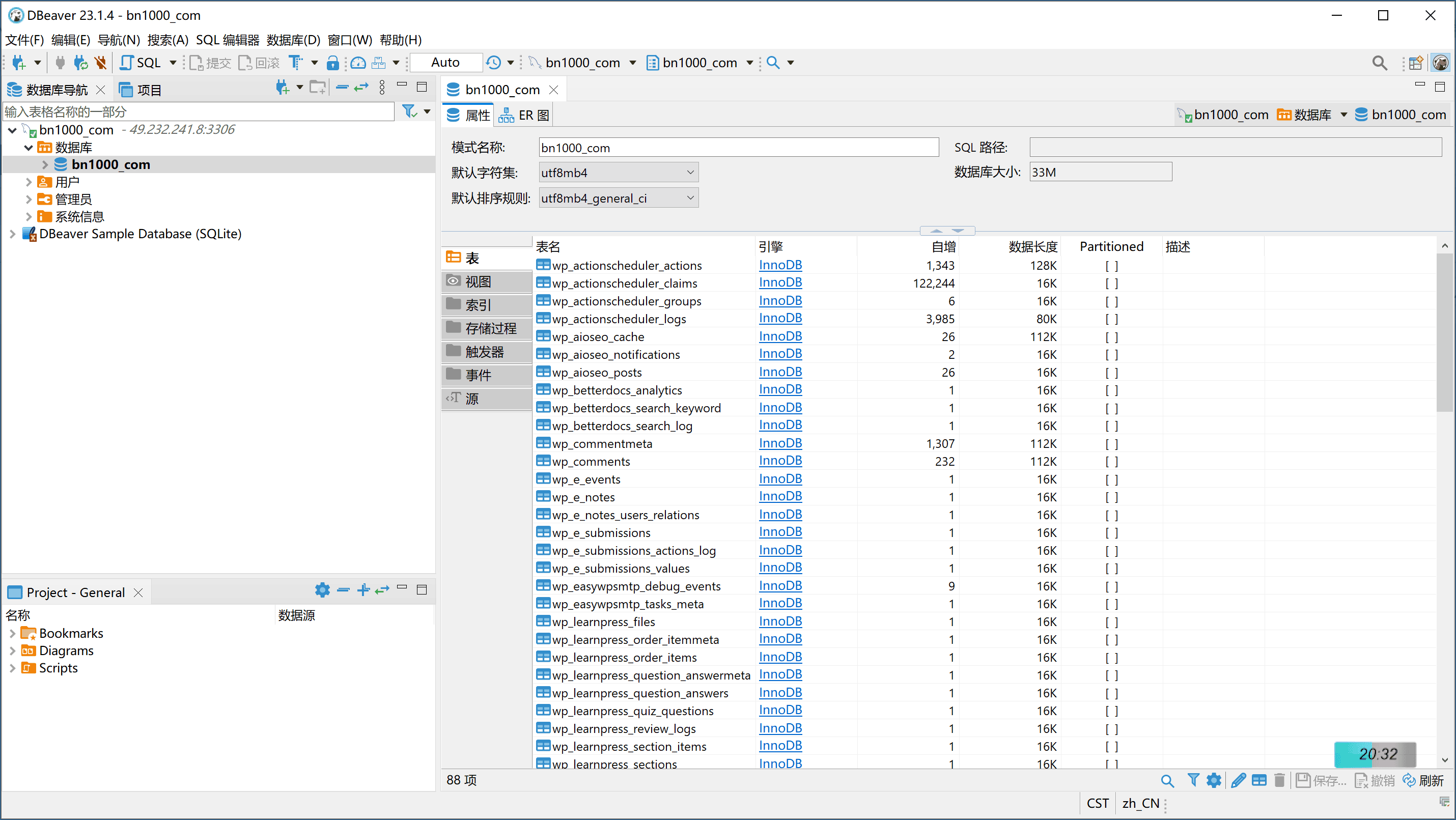The height and width of the screenshot is (820, 1456).
Task: Click the edit pencil icon in bottom toolbar
Action: [x=1238, y=780]
